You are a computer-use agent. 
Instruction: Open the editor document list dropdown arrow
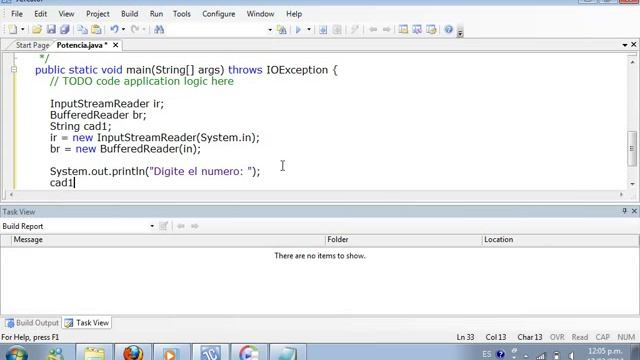(625, 45)
